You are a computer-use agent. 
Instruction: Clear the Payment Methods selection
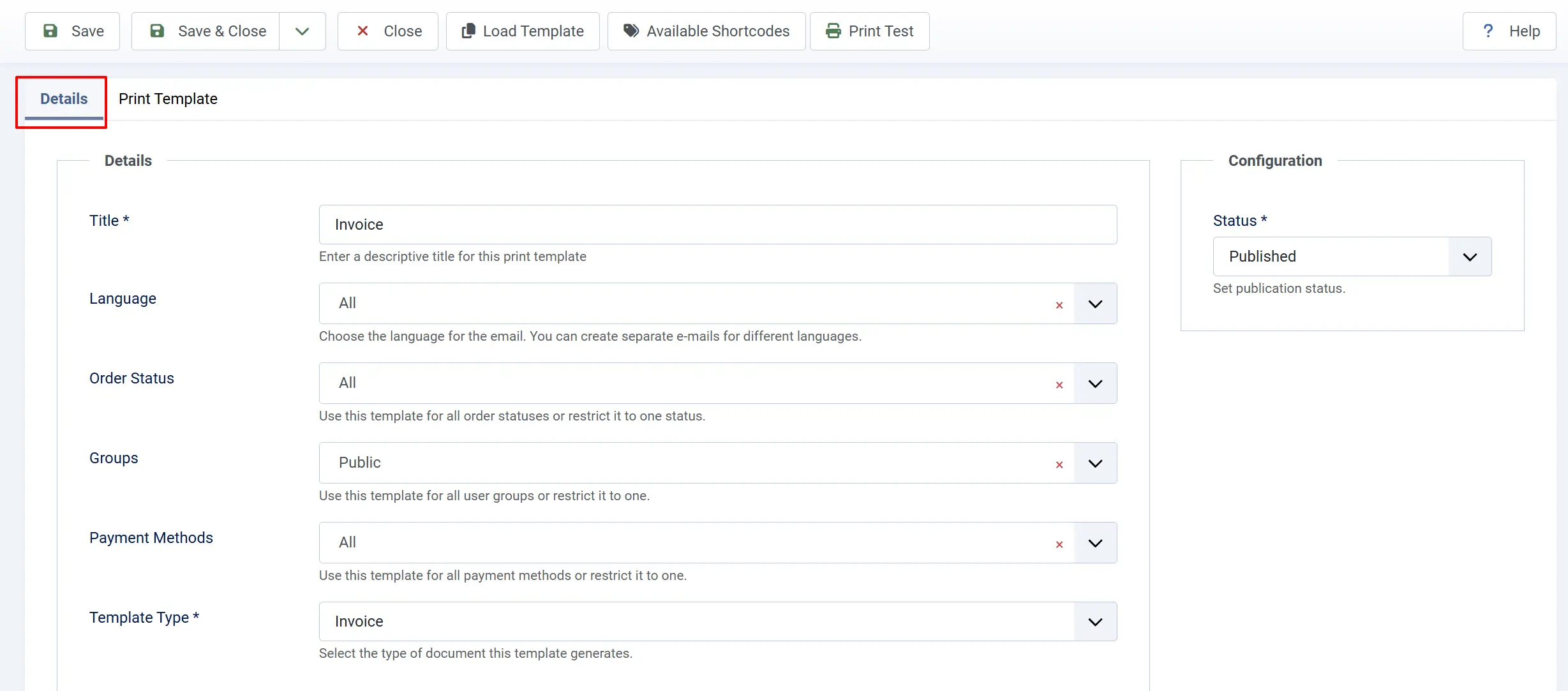(x=1059, y=544)
